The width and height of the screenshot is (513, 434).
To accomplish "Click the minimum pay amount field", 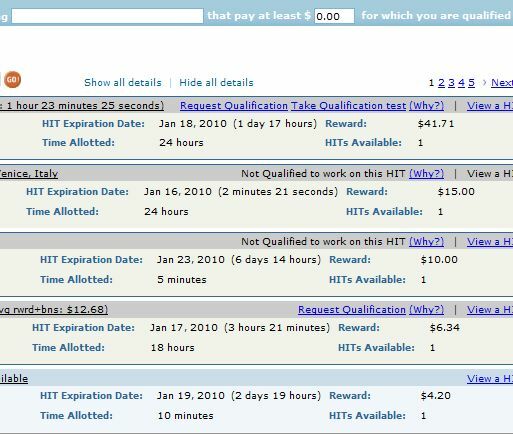I will point(334,16).
